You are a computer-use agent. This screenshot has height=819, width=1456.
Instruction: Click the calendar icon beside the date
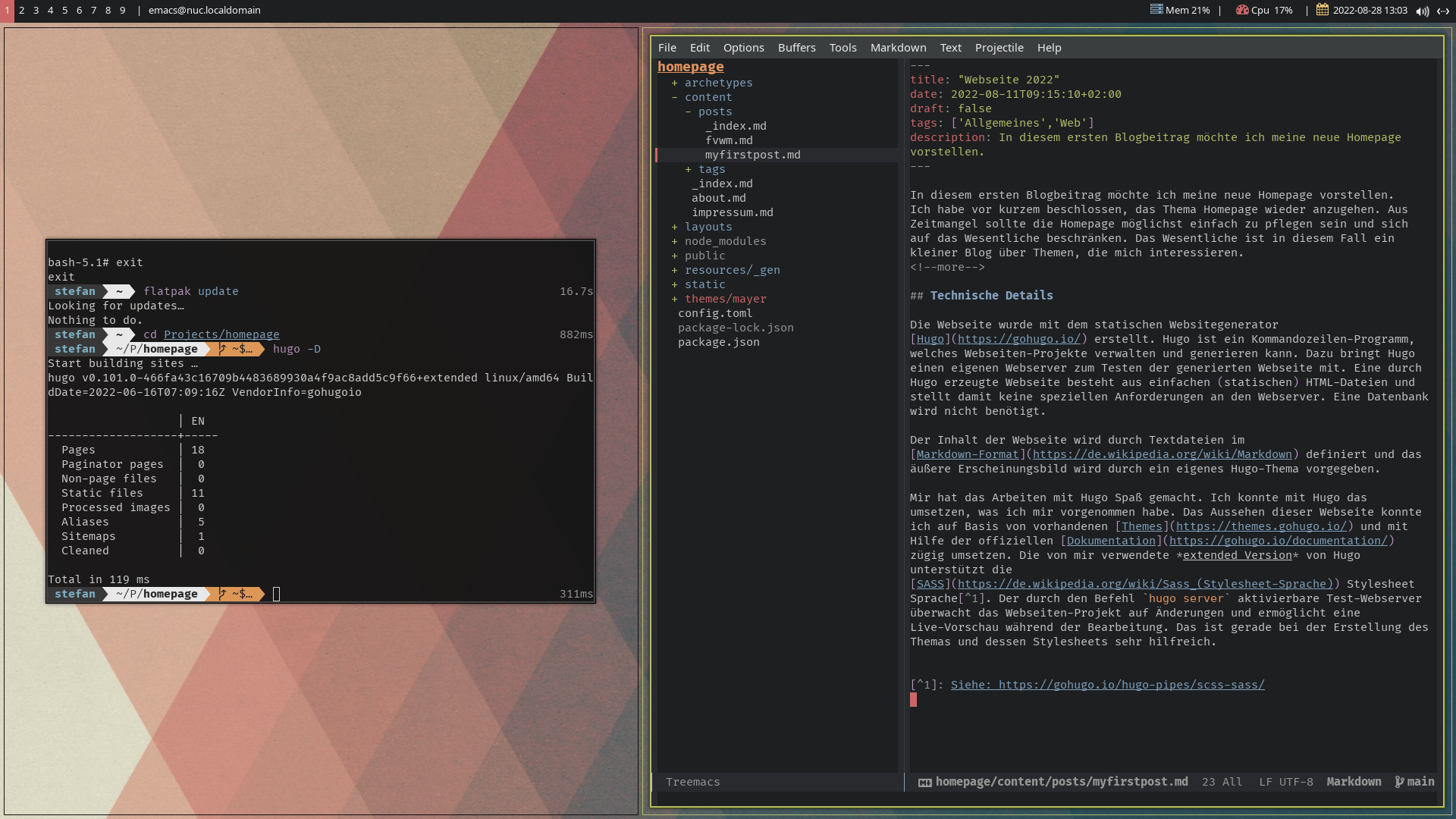pos(1323,10)
